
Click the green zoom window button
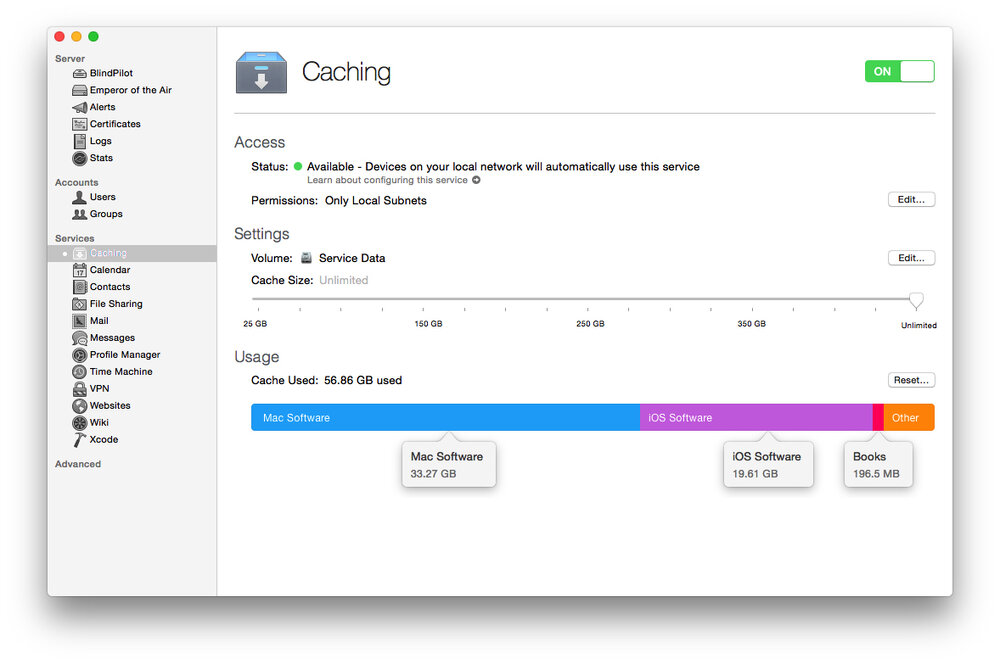[x=93, y=36]
